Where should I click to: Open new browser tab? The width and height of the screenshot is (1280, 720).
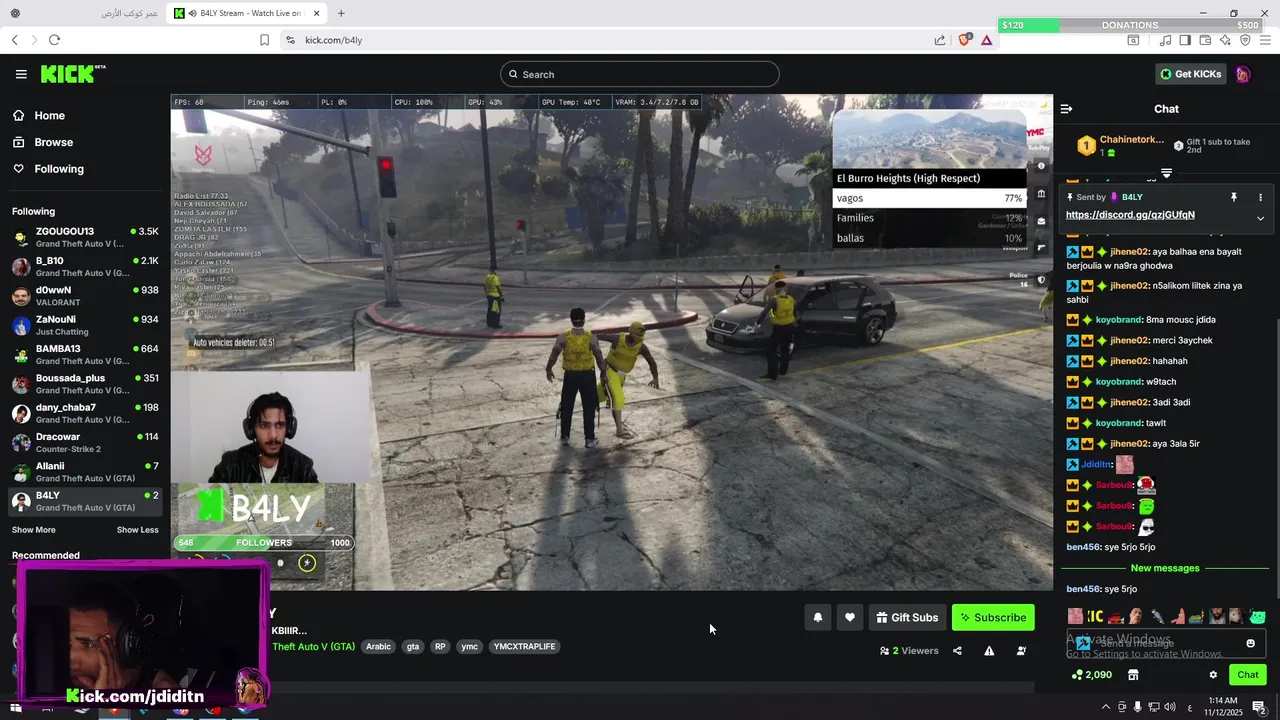[341, 13]
